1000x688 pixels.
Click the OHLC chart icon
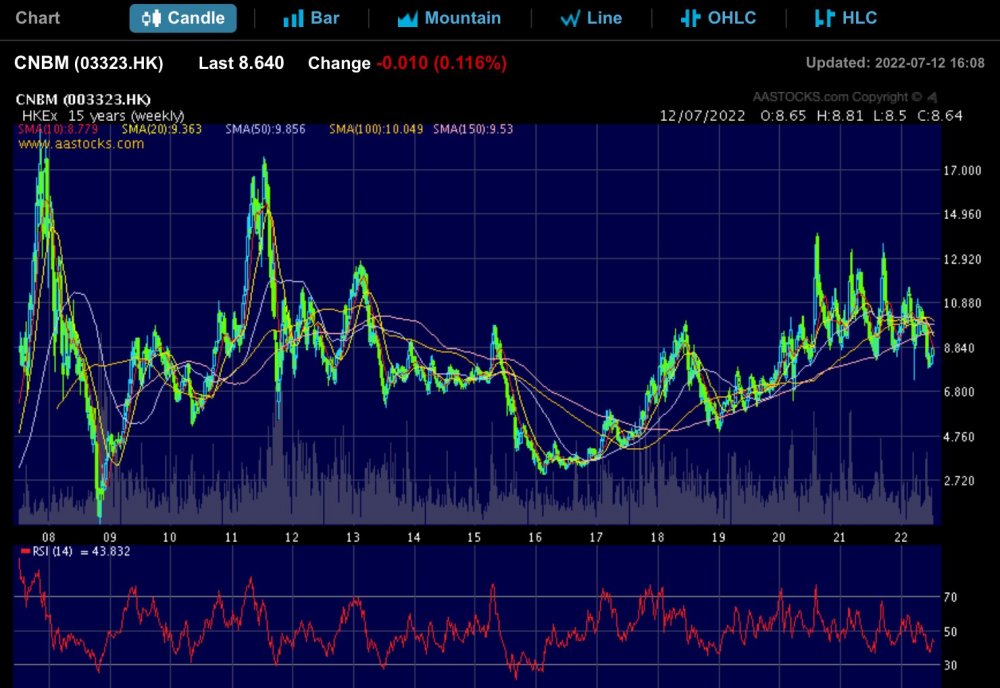689,17
